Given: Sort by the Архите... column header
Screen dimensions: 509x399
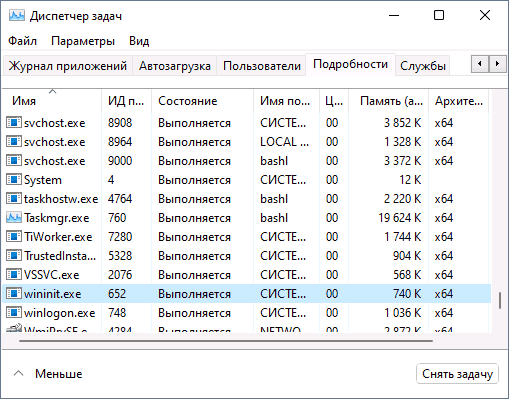Looking at the screenshot, I should tap(459, 101).
